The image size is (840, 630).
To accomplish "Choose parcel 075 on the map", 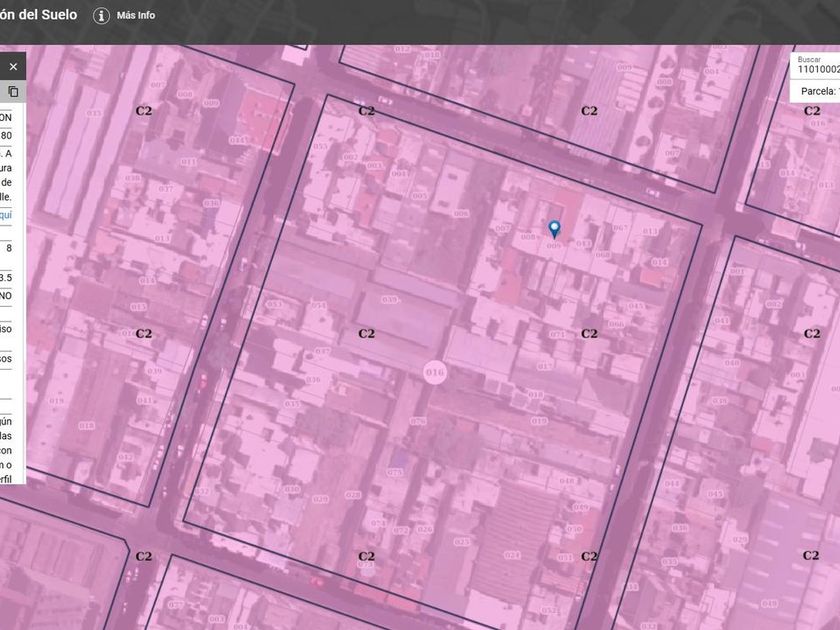I will tap(394, 472).
